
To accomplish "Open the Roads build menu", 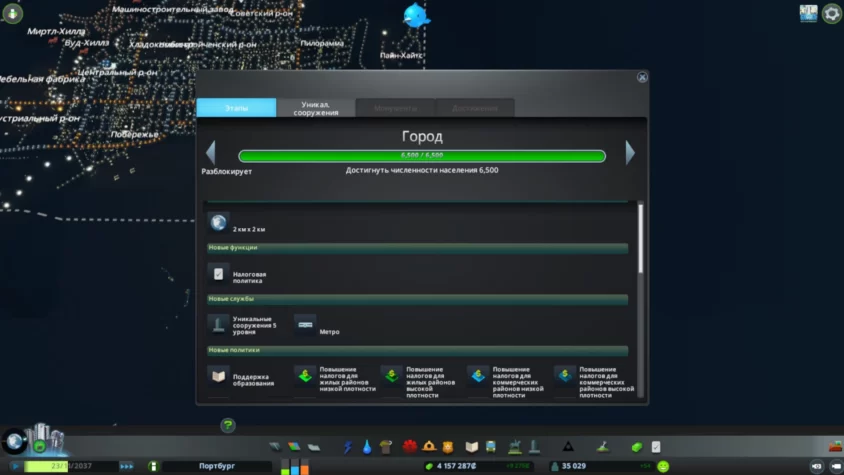I will click(x=275, y=446).
